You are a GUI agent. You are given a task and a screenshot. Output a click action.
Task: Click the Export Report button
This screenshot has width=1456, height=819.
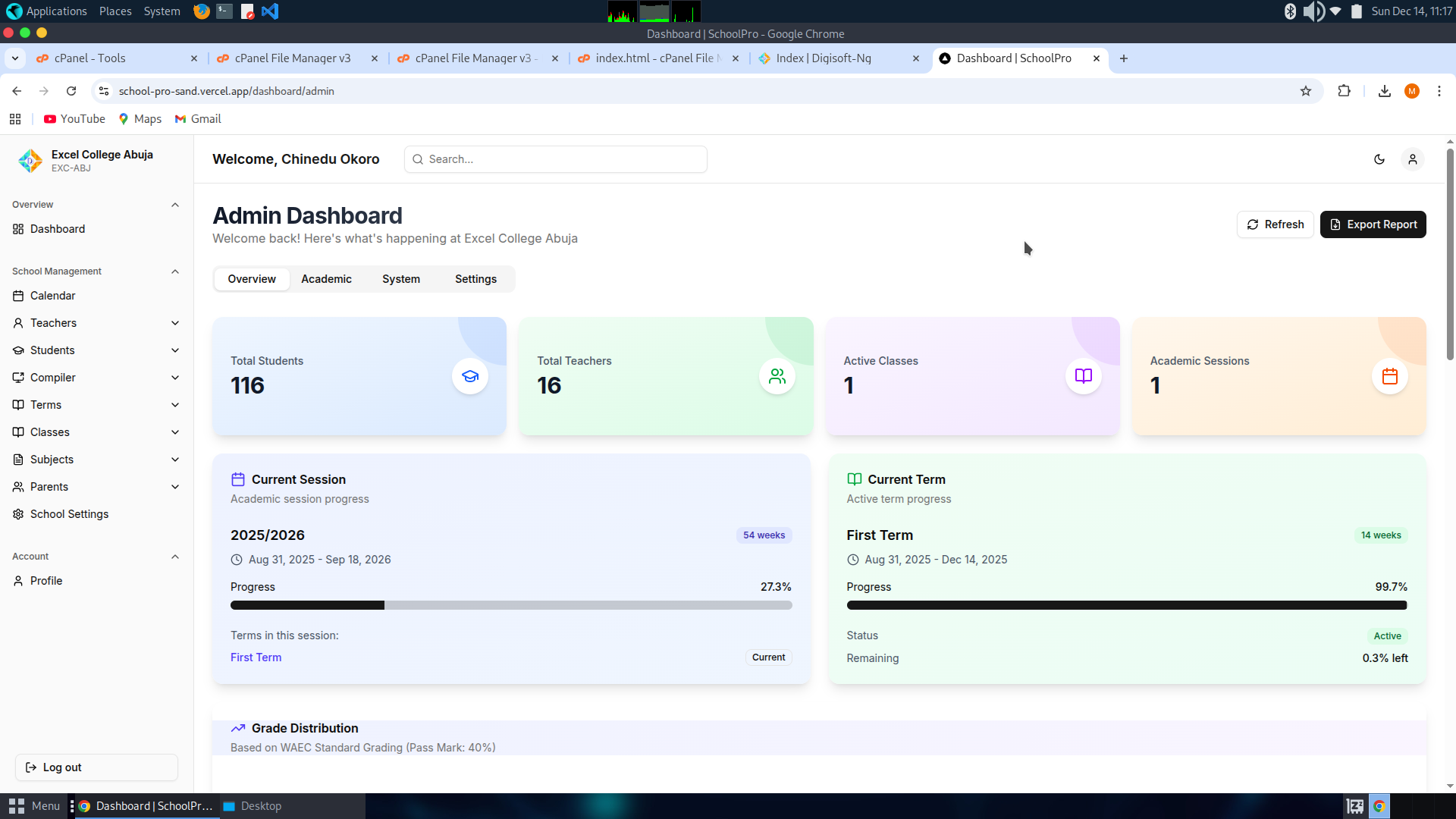click(x=1373, y=224)
